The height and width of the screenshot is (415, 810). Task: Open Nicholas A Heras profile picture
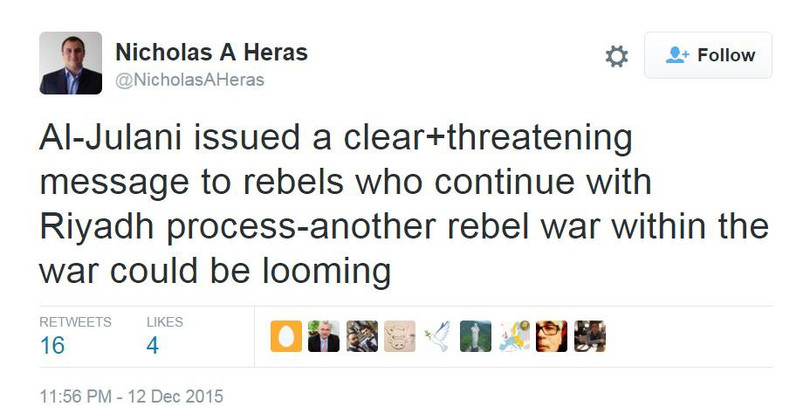tap(70, 62)
